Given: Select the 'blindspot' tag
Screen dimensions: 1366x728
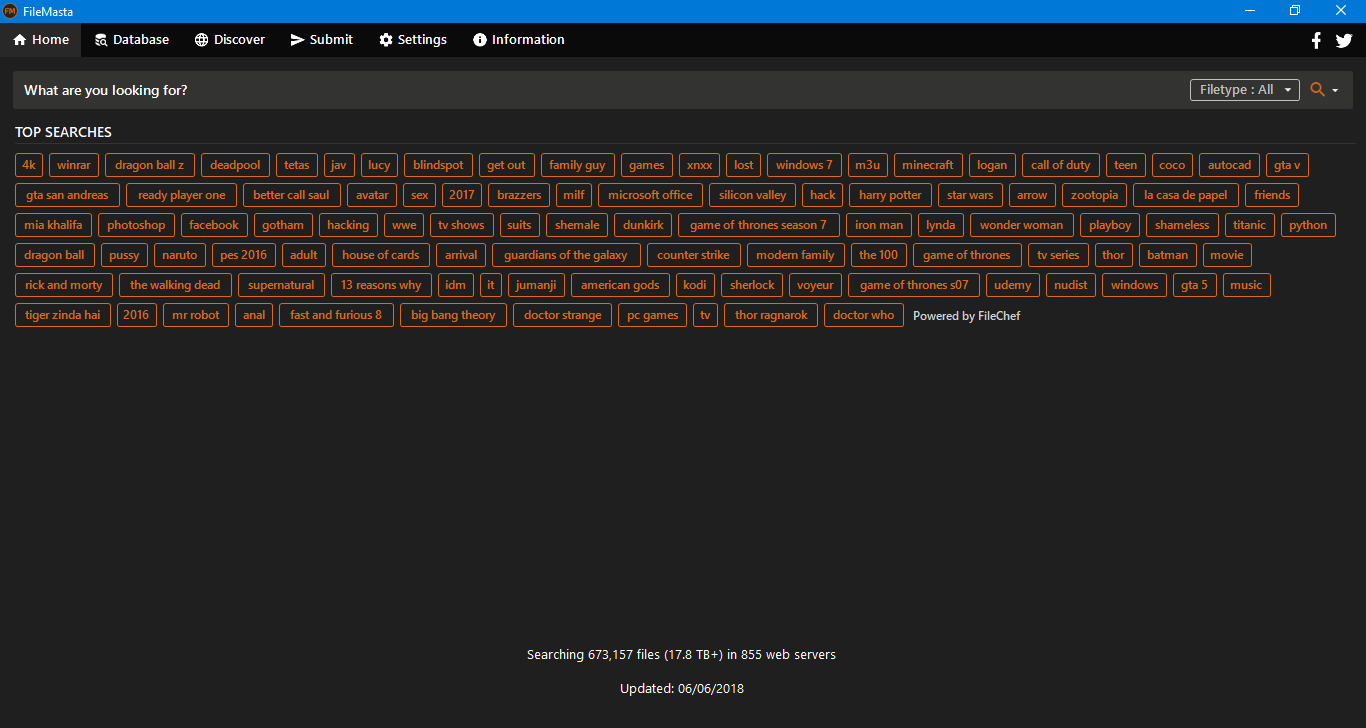Looking at the screenshot, I should click(438, 165).
